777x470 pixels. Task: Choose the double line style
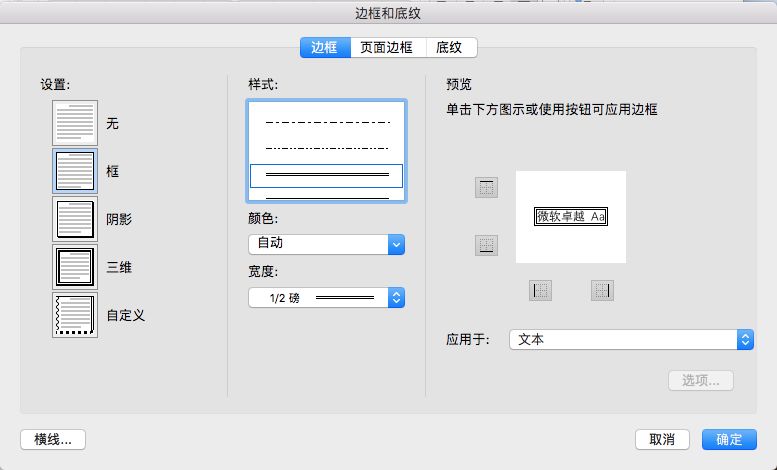(x=327, y=176)
